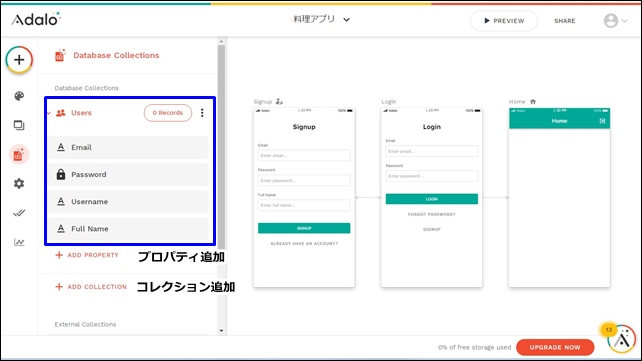Click the Database Collections header icon
642x361 pixels.
click(x=60, y=55)
